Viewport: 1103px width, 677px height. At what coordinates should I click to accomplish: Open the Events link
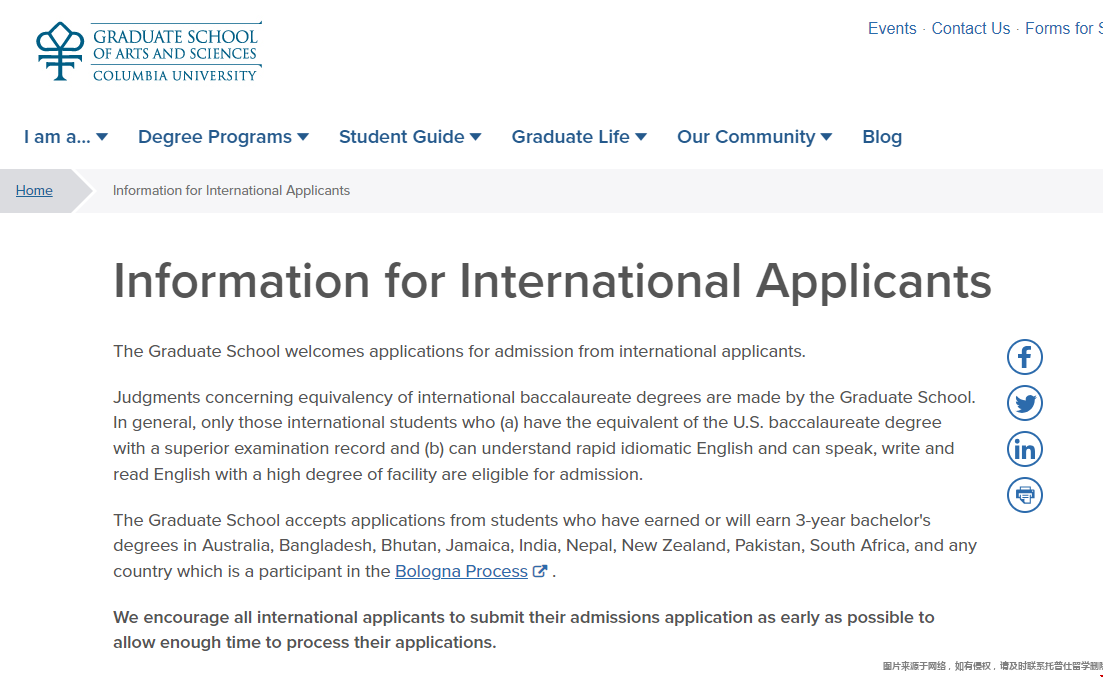point(892,29)
